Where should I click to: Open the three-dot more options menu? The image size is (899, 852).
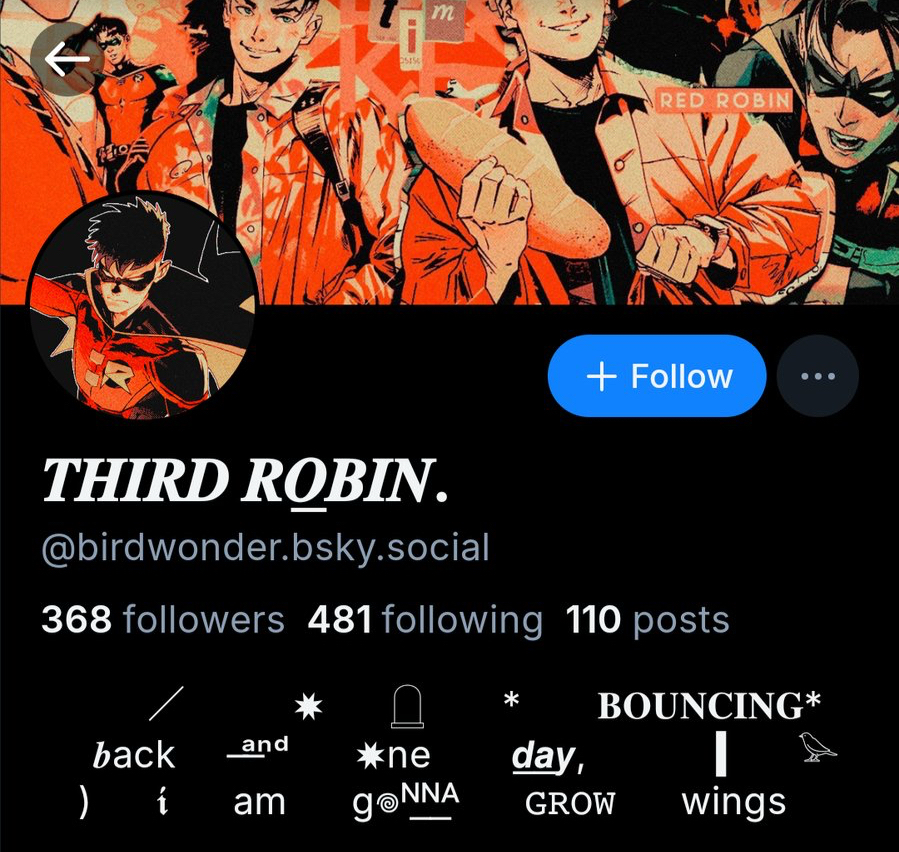[818, 376]
